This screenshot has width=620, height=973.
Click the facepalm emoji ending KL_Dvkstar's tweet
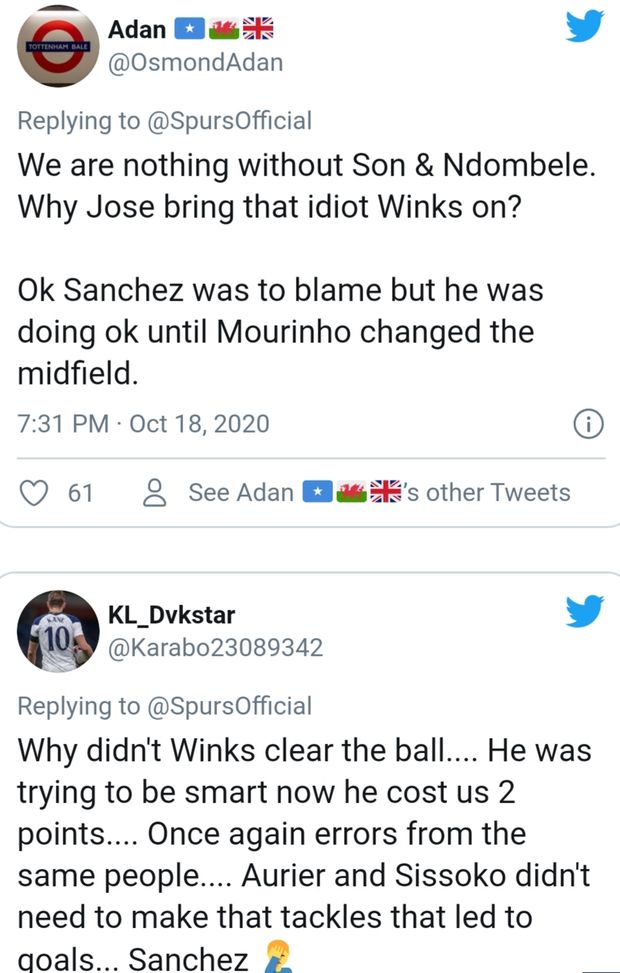(x=274, y=960)
